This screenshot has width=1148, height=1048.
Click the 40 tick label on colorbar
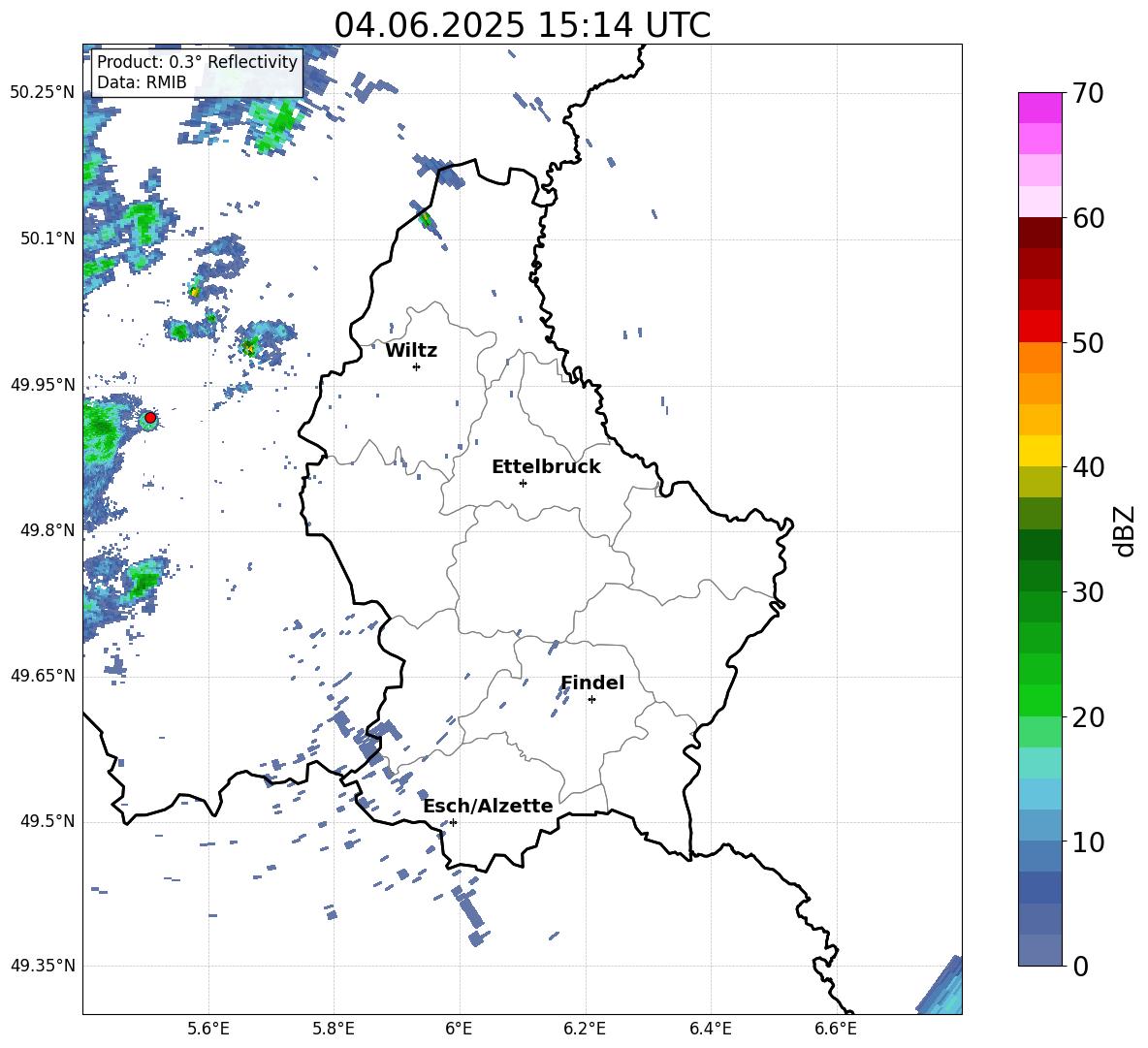pos(1088,467)
